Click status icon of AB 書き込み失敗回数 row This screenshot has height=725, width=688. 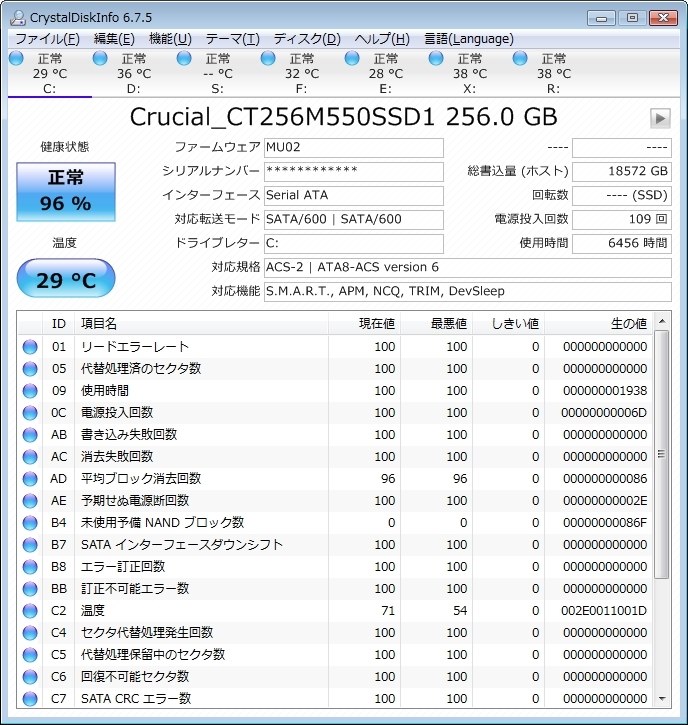pyautogui.click(x=30, y=435)
